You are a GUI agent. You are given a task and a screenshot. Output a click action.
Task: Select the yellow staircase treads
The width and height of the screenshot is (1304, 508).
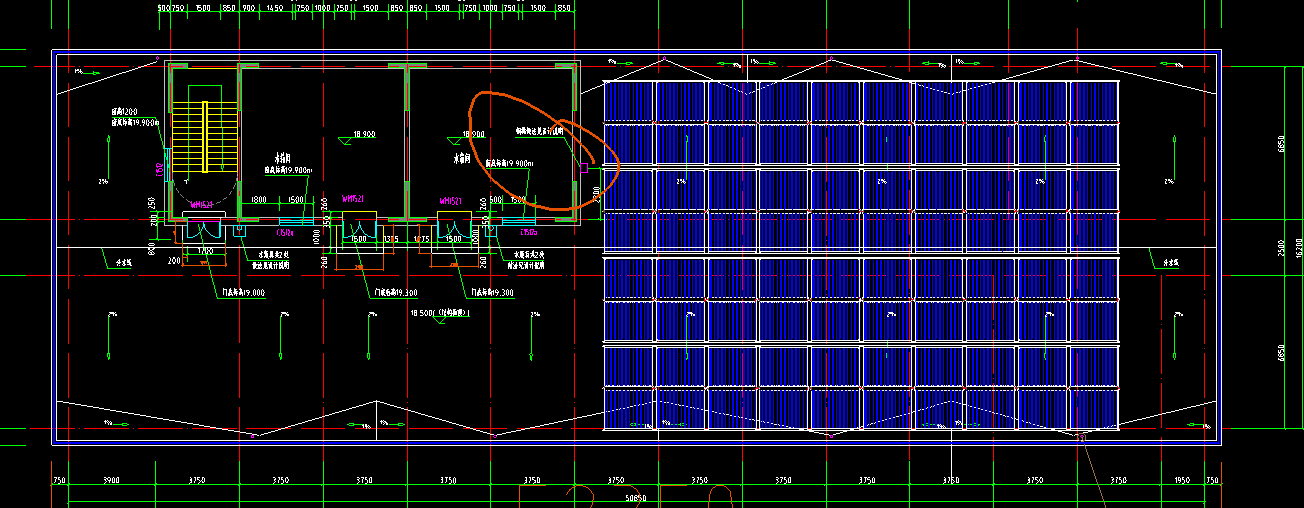coord(205,135)
